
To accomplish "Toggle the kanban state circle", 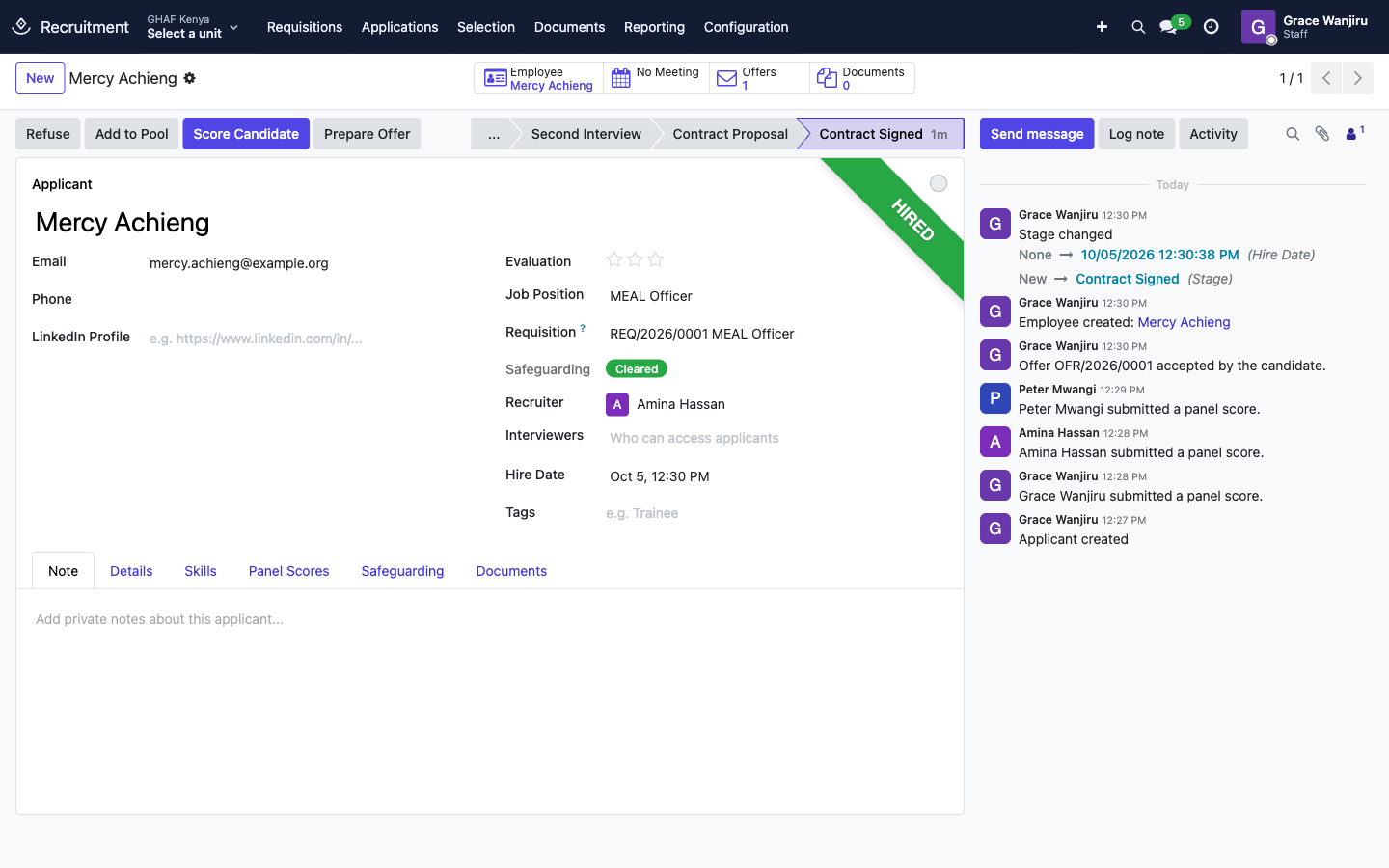I will click(939, 183).
